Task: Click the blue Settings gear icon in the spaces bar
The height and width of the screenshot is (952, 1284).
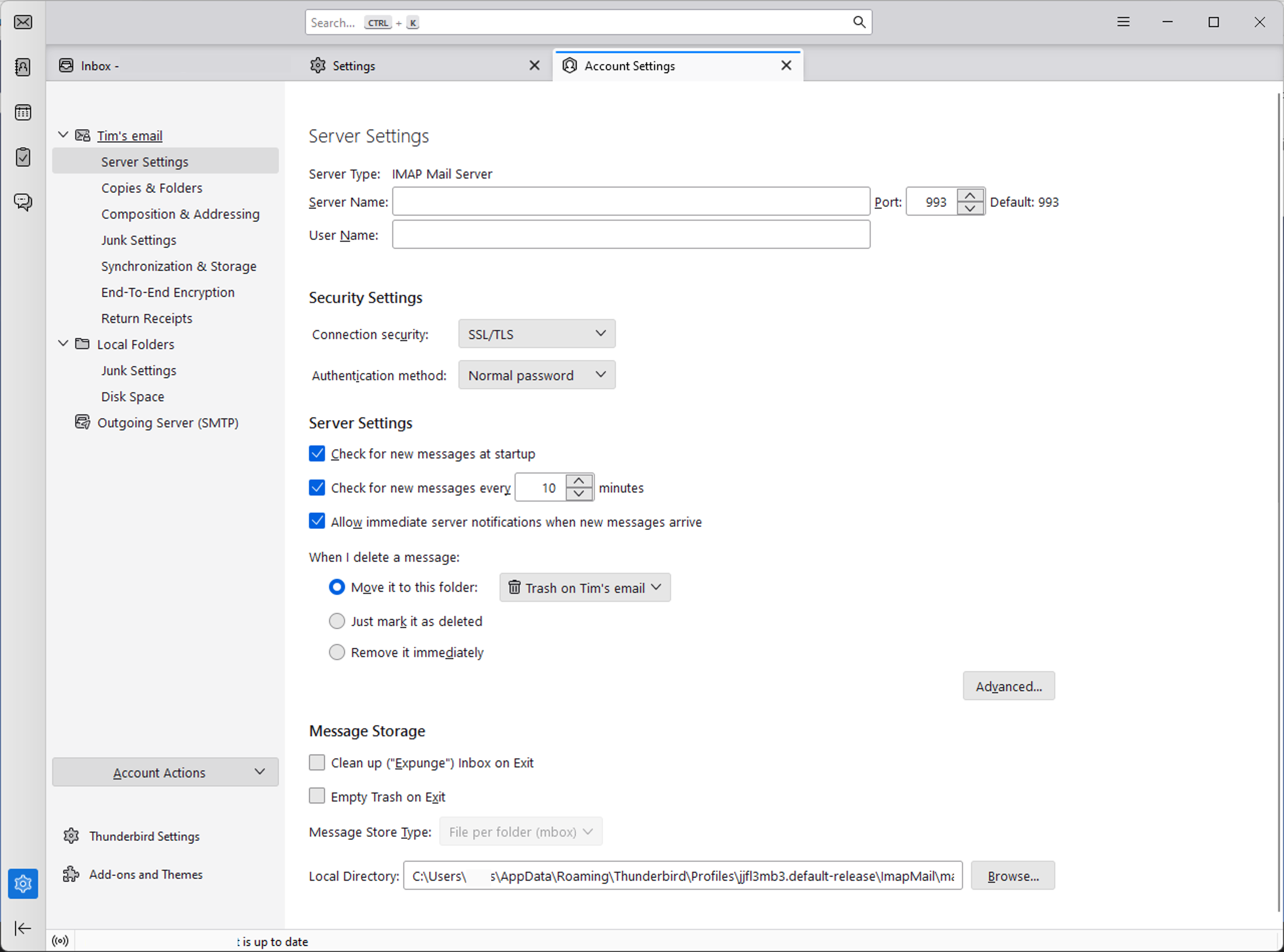Action: point(23,884)
